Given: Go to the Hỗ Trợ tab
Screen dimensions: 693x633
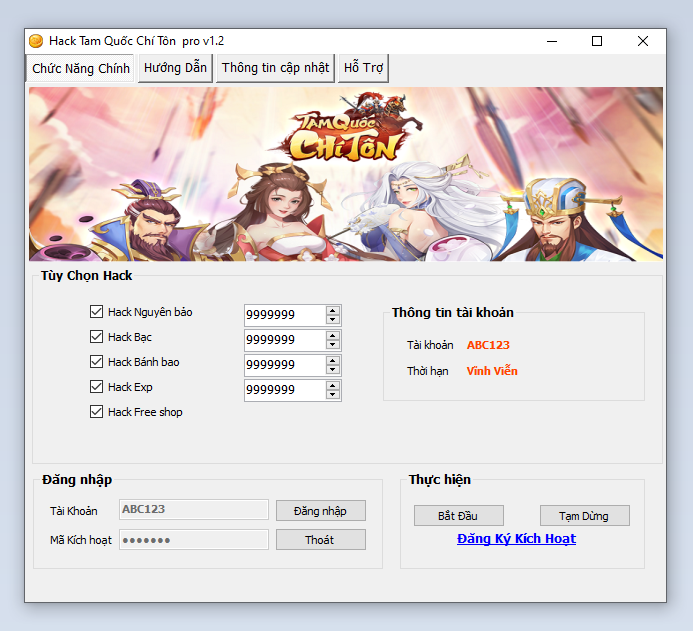Looking at the screenshot, I should coord(362,68).
